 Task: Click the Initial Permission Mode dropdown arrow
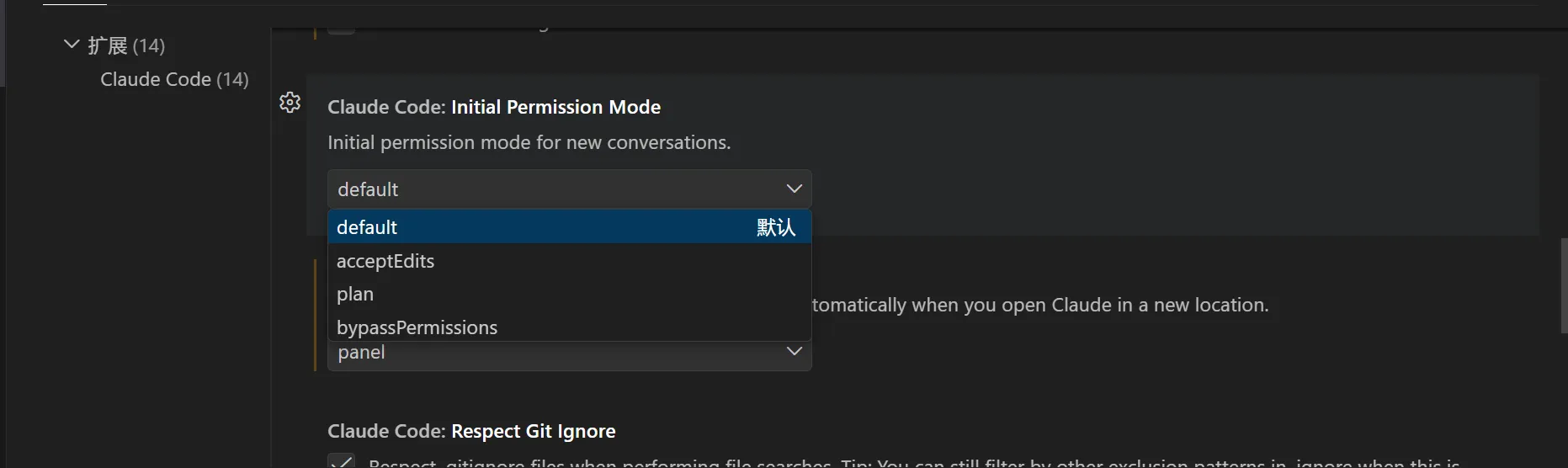[x=794, y=189]
